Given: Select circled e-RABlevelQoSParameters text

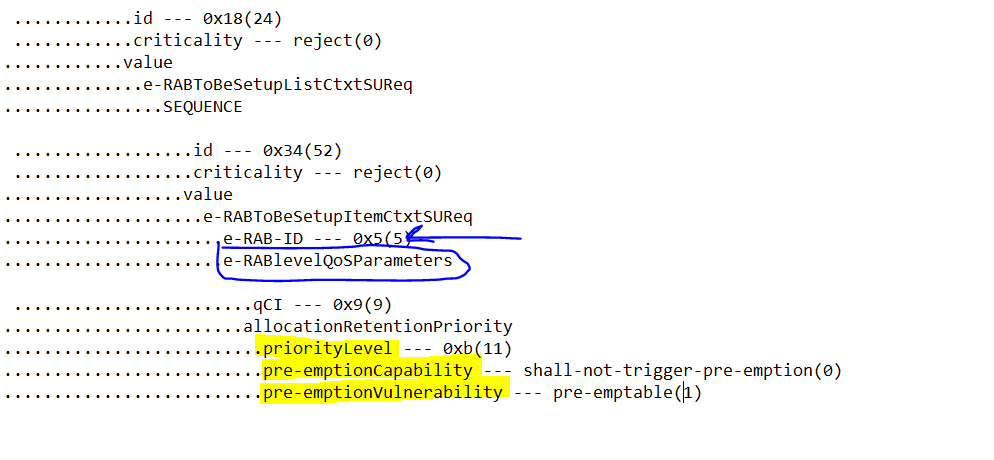Looking at the screenshot, I should tap(338, 260).
